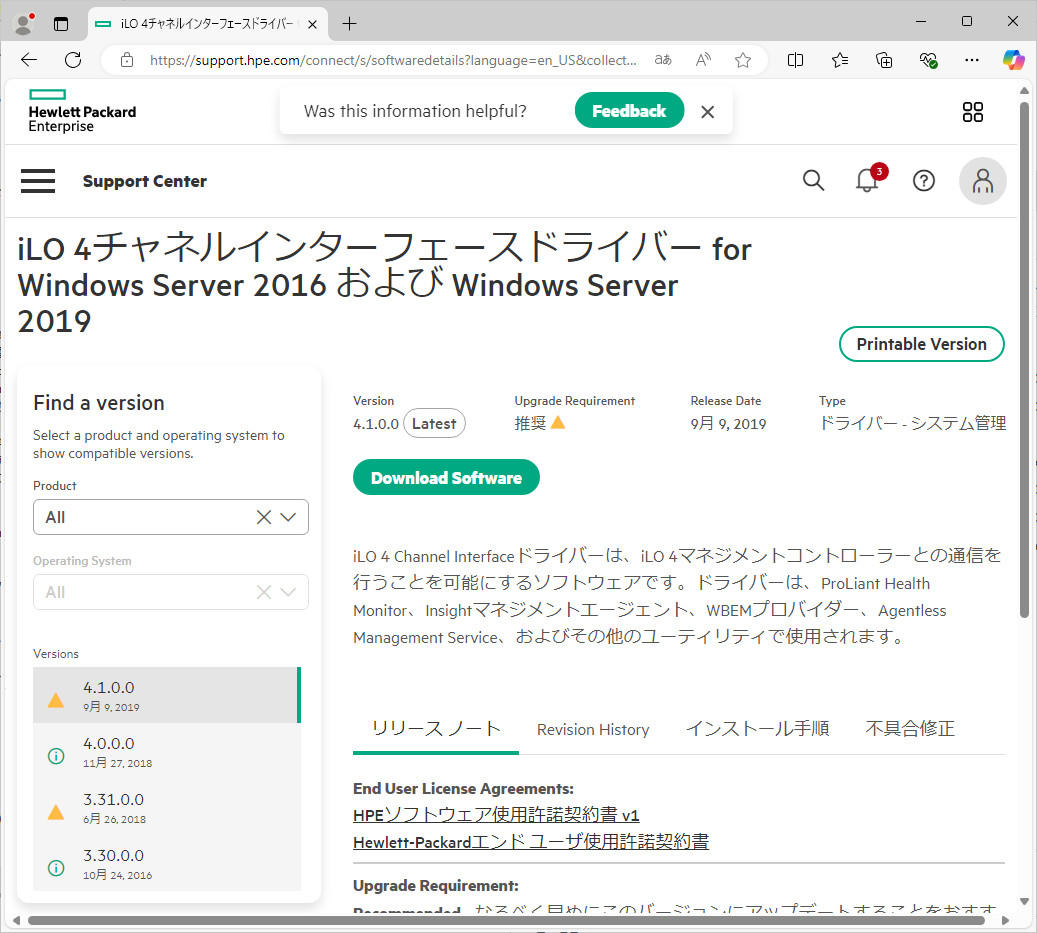1037x933 pixels.
Task: View notifications bell with 3 alerts
Action: click(x=868, y=180)
